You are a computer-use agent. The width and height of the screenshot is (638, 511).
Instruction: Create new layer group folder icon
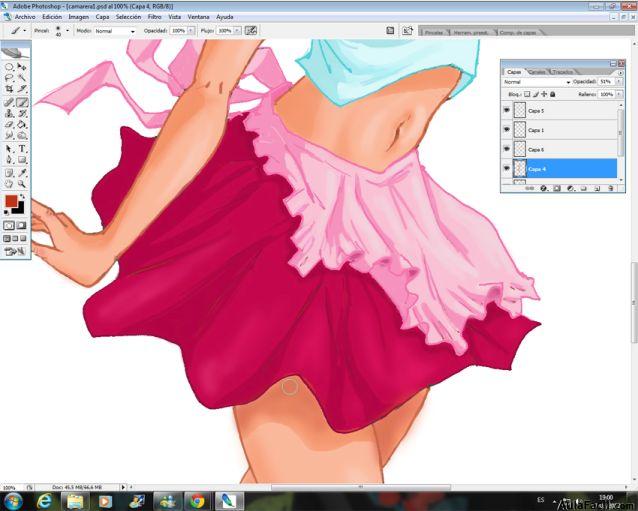click(583, 188)
